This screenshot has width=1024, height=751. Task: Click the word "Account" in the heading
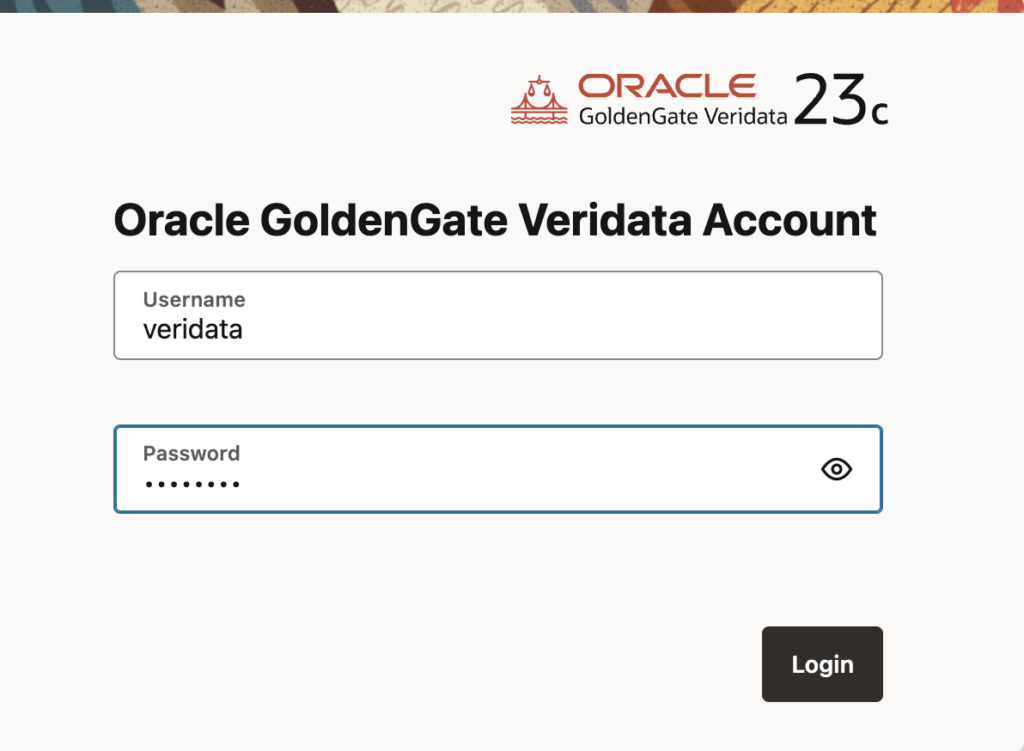coord(790,220)
